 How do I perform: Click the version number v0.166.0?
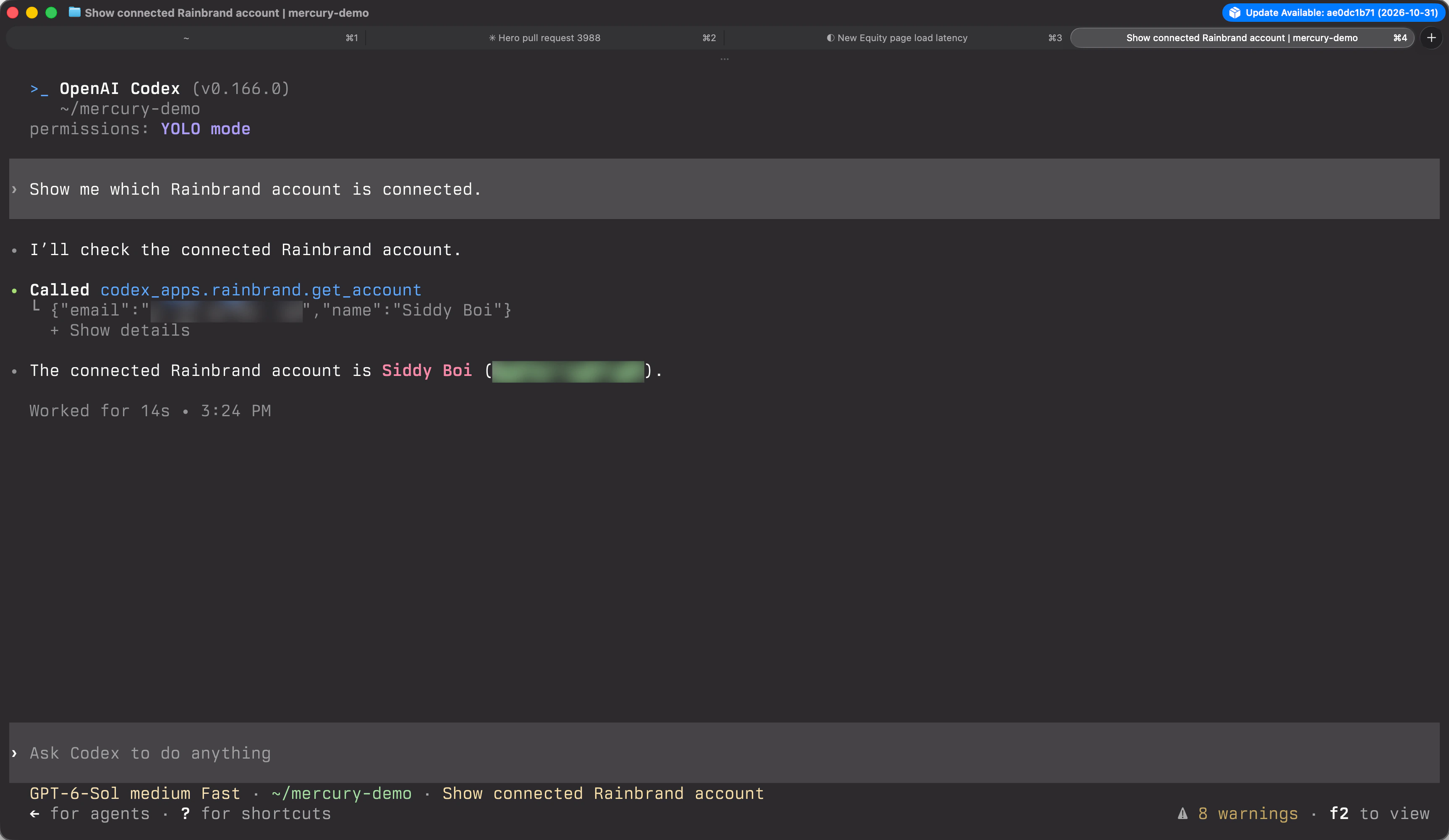241,89
